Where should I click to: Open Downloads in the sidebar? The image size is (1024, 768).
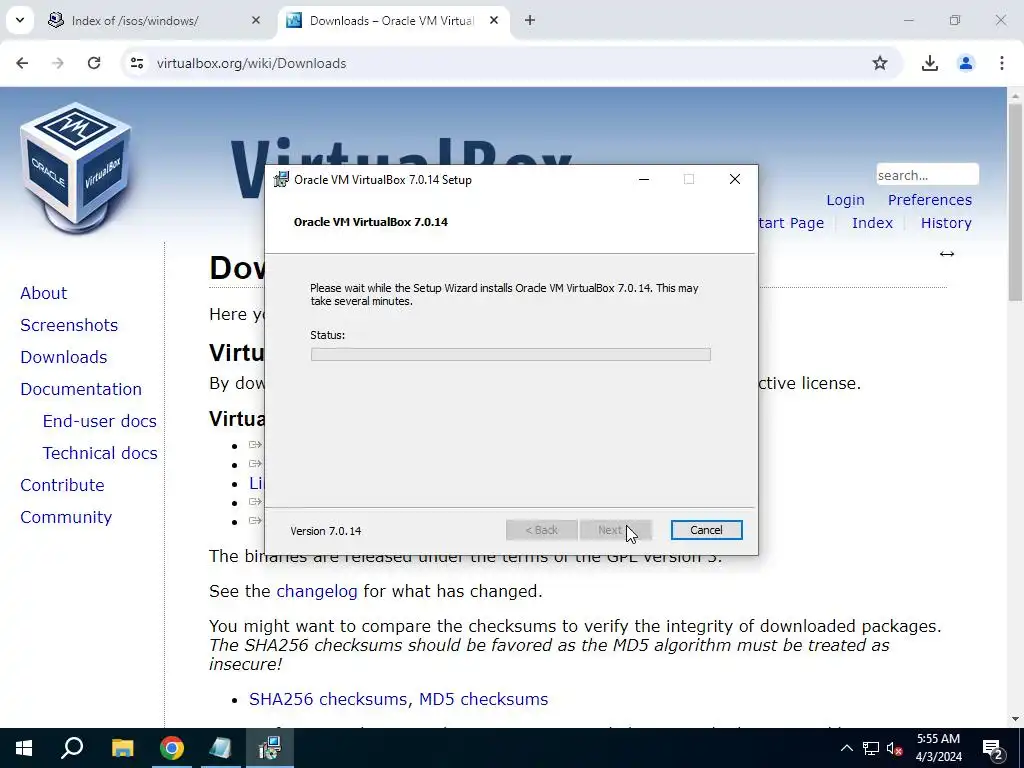[x=63, y=357]
